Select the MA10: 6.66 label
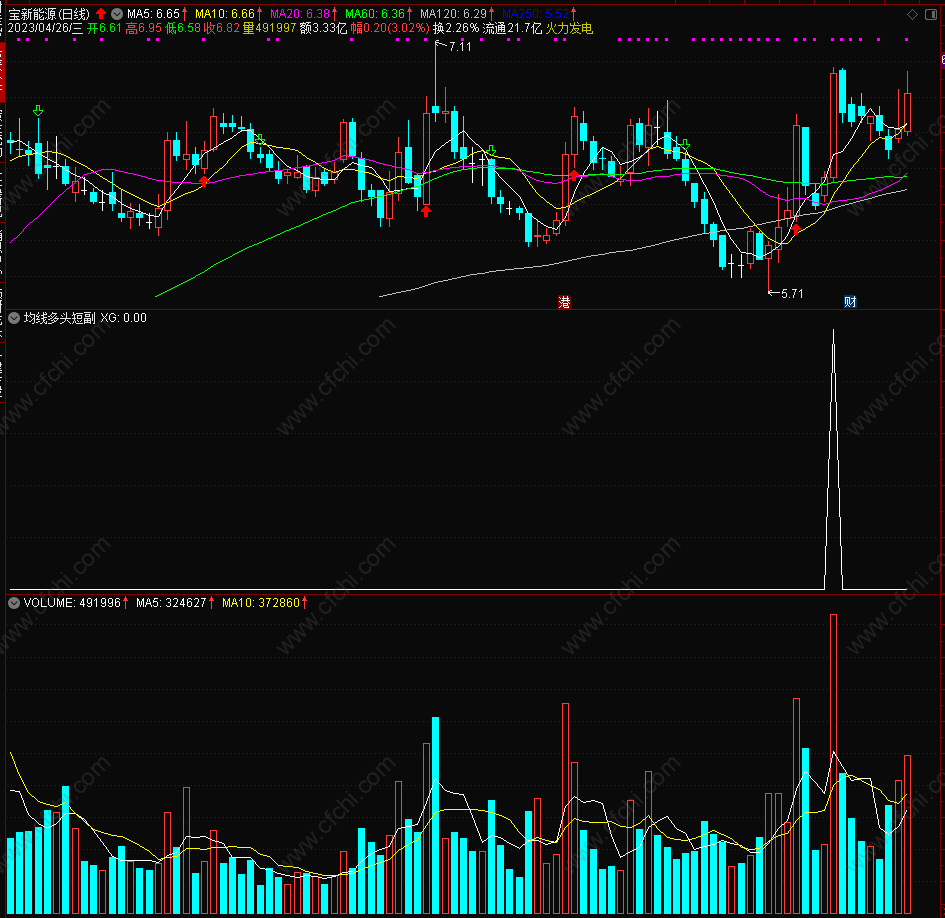945x918 pixels. click(x=225, y=13)
